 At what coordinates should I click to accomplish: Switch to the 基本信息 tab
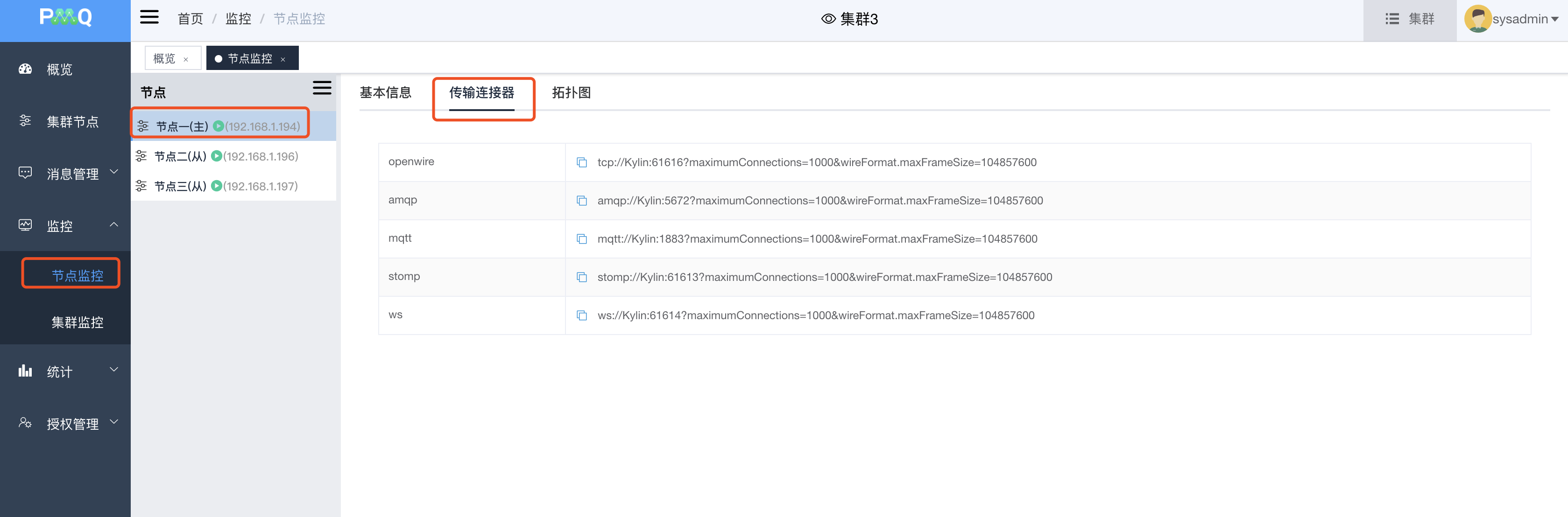385,92
